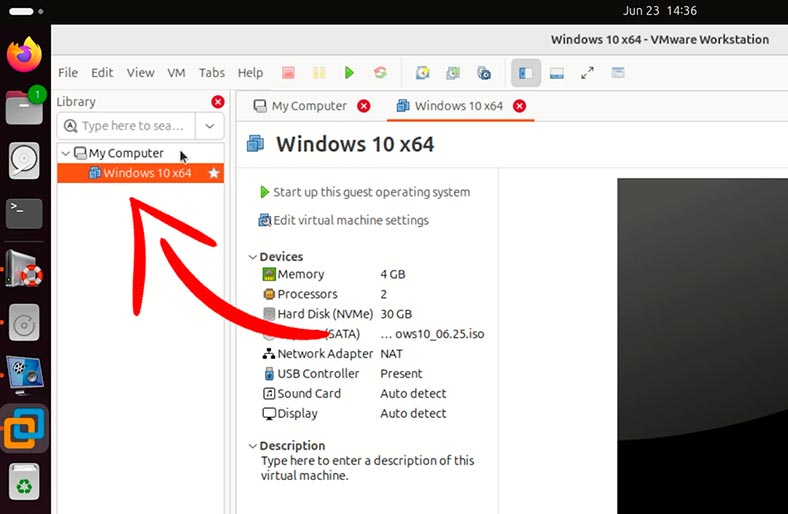Click the Restart guest toolbar icon

(x=380, y=73)
